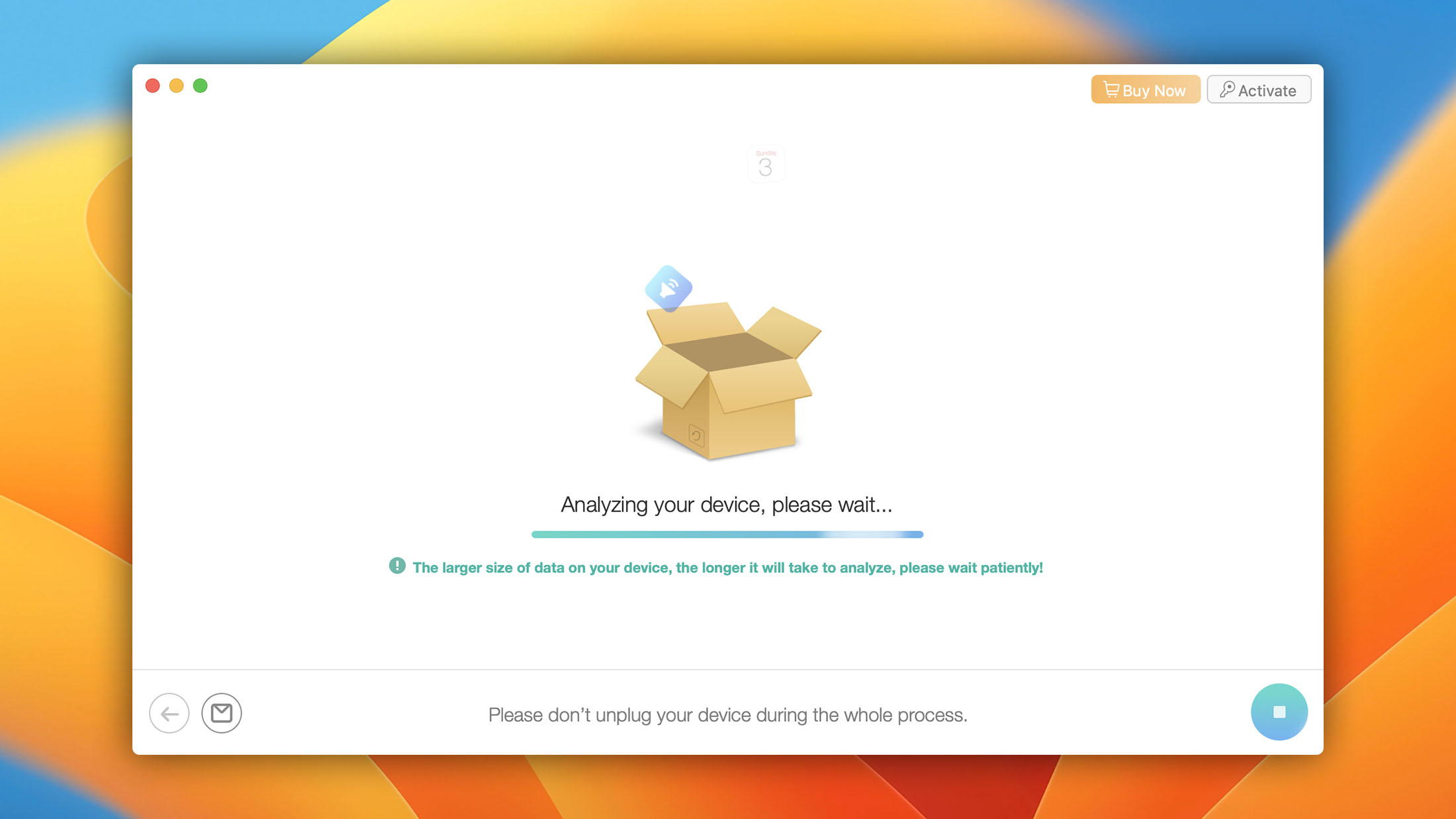Click the white square stop symbol
Screen dimensions: 1456x819
tap(1279, 712)
